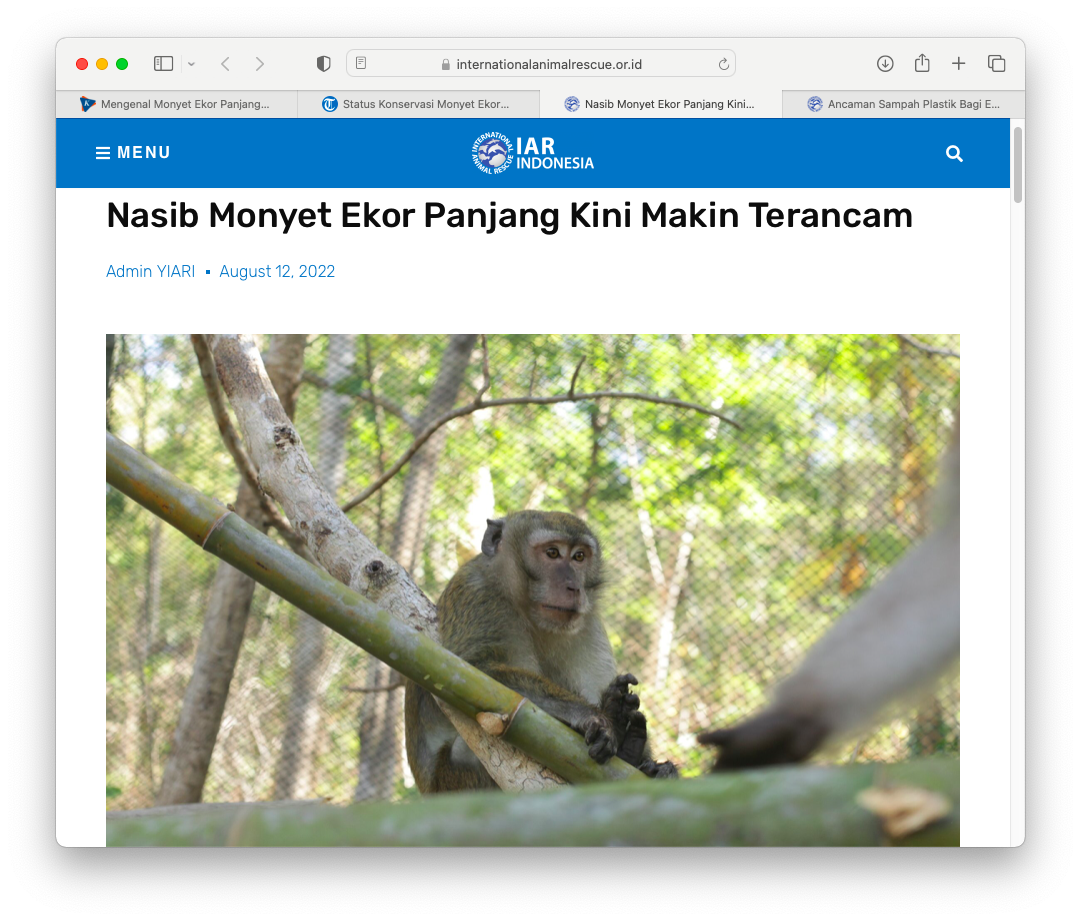Image resolution: width=1081 pixels, height=921 pixels.
Task: Open the MENU navigation drawer
Action: click(133, 152)
